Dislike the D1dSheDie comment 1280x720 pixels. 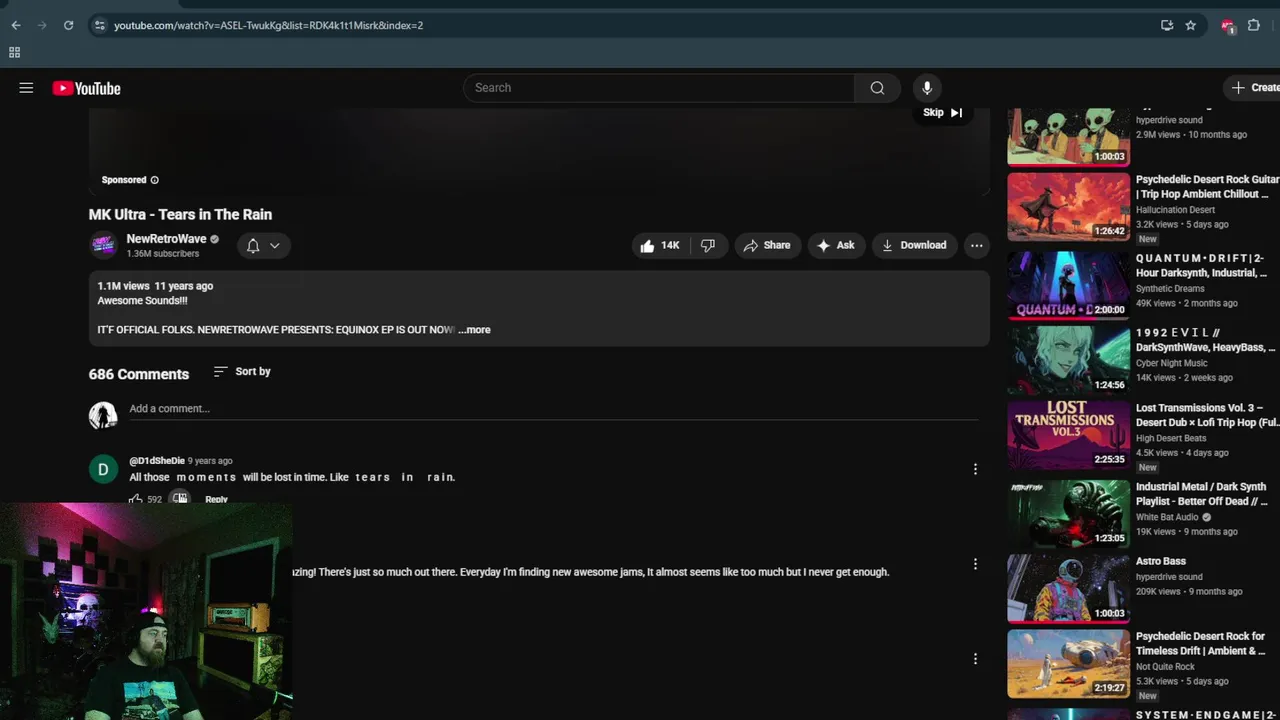(x=180, y=498)
